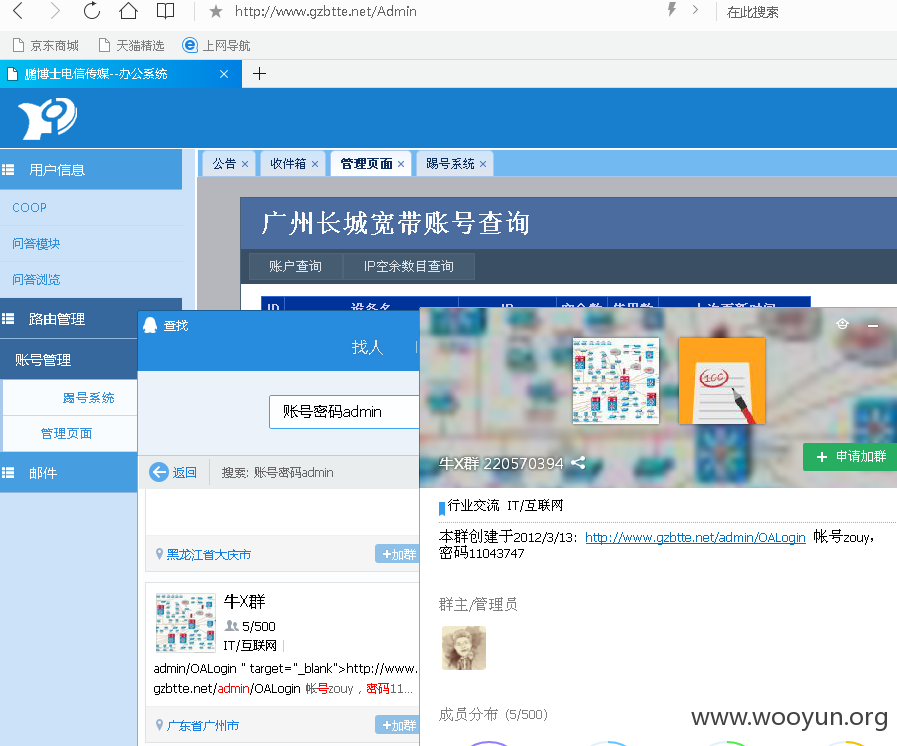Screen dimensions: 897x746
Task: Open 广东省广州市 location link
Action: 203,725
